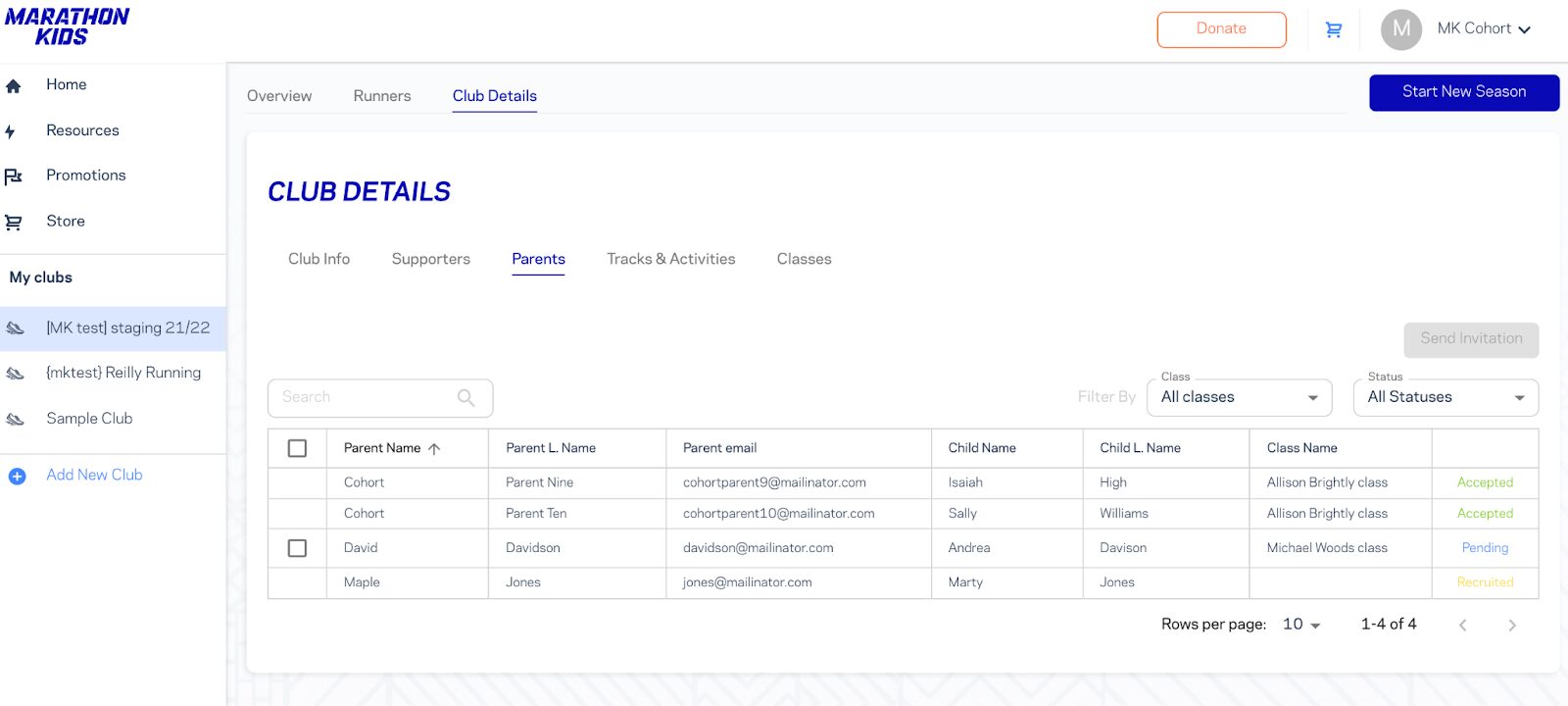Viewport: 1568px width, 706px height.
Task: Click the Home house icon in sidebar
Action: pyautogui.click(x=14, y=86)
